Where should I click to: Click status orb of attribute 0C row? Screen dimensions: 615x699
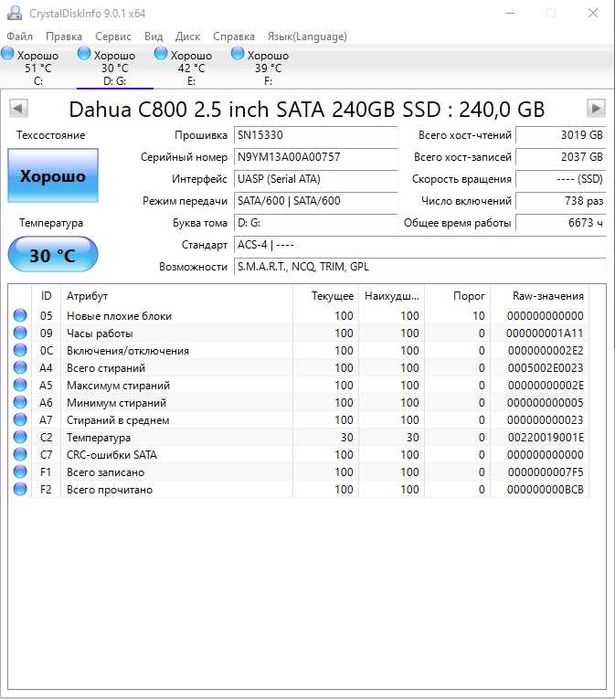click(x=20, y=350)
